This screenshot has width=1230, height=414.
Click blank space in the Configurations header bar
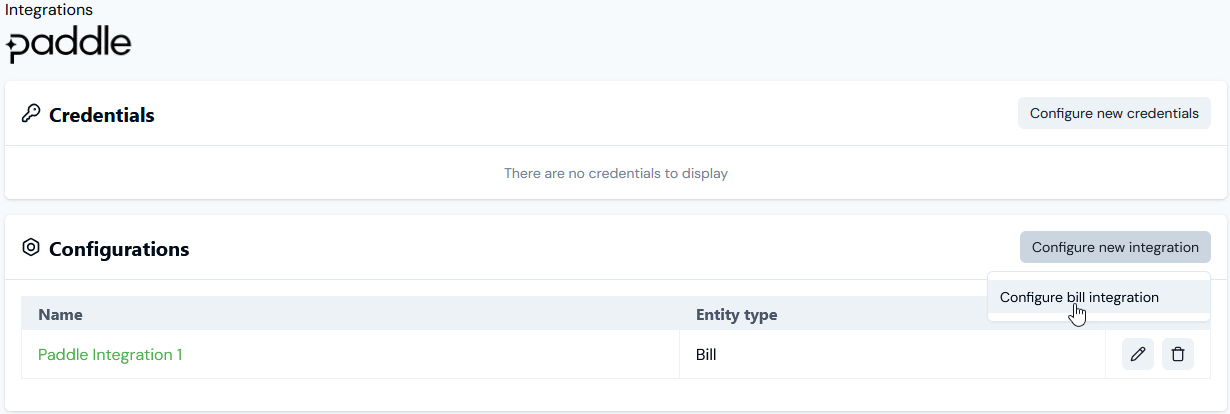pos(600,248)
